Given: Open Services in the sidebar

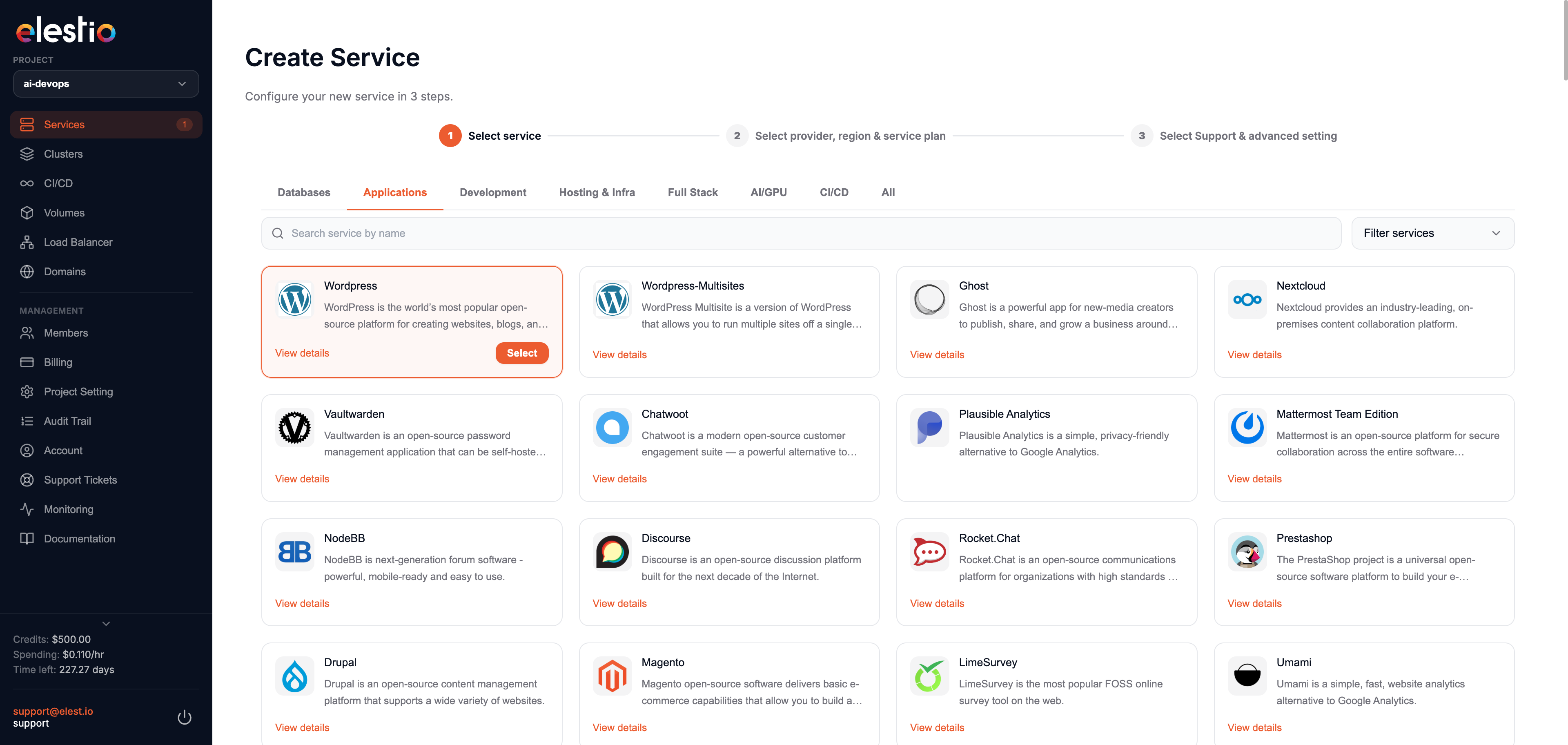Looking at the screenshot, I should [106, 125].
